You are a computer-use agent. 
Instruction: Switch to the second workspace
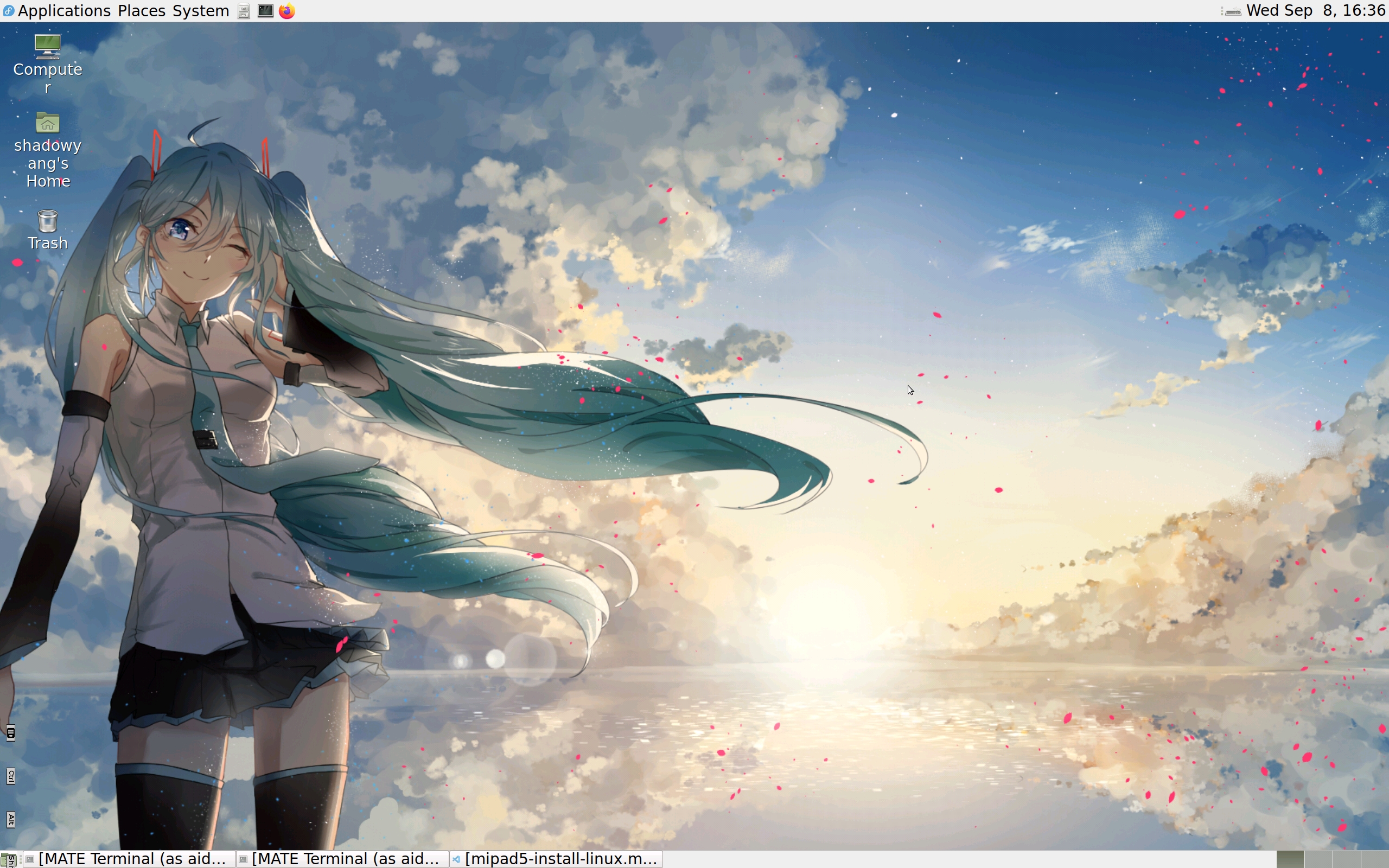pyautogui.click(x=1318, y=859)
